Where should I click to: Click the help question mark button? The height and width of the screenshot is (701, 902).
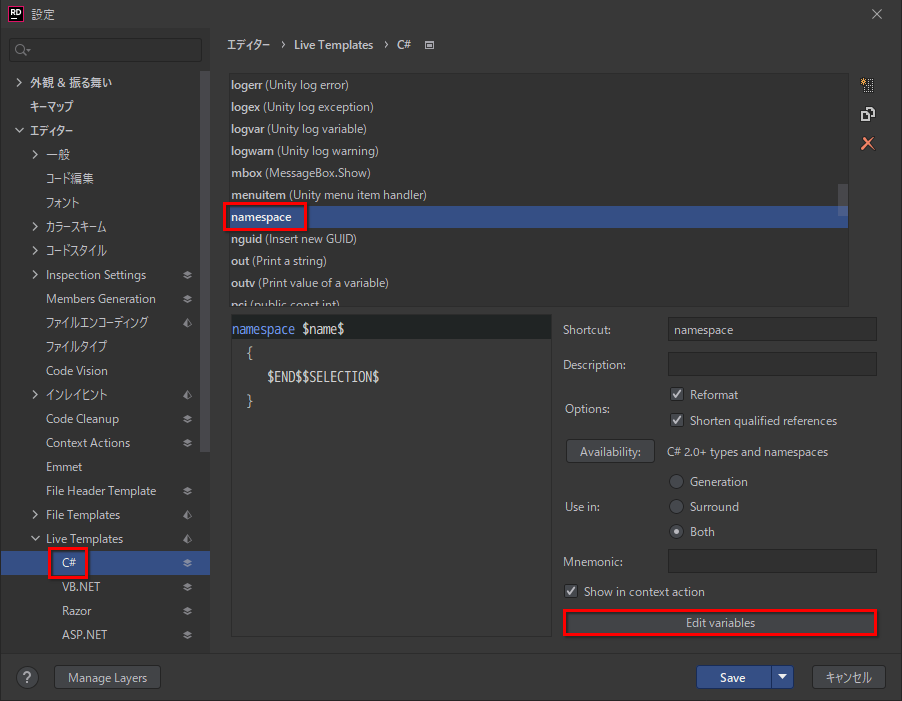point(27,677)
